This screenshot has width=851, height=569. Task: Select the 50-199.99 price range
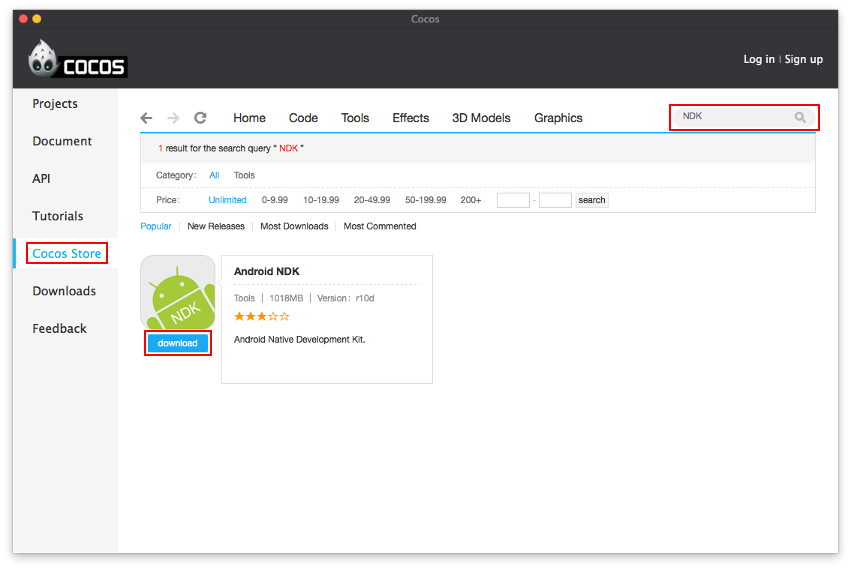tap(426, 200)
